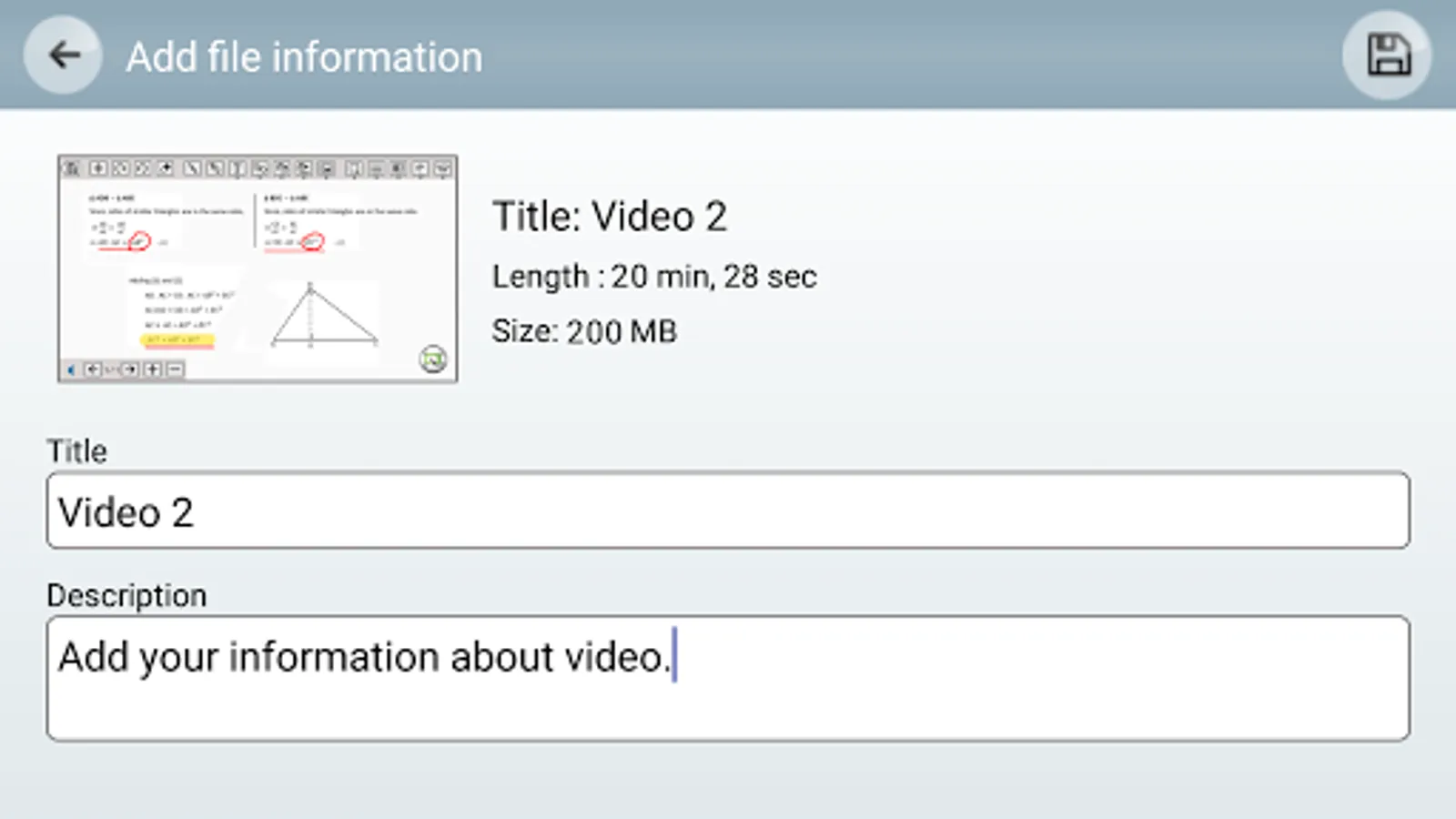Select the "Title: Video 2" info text
The image size is (1456, 819).
[x=610, y=217]
